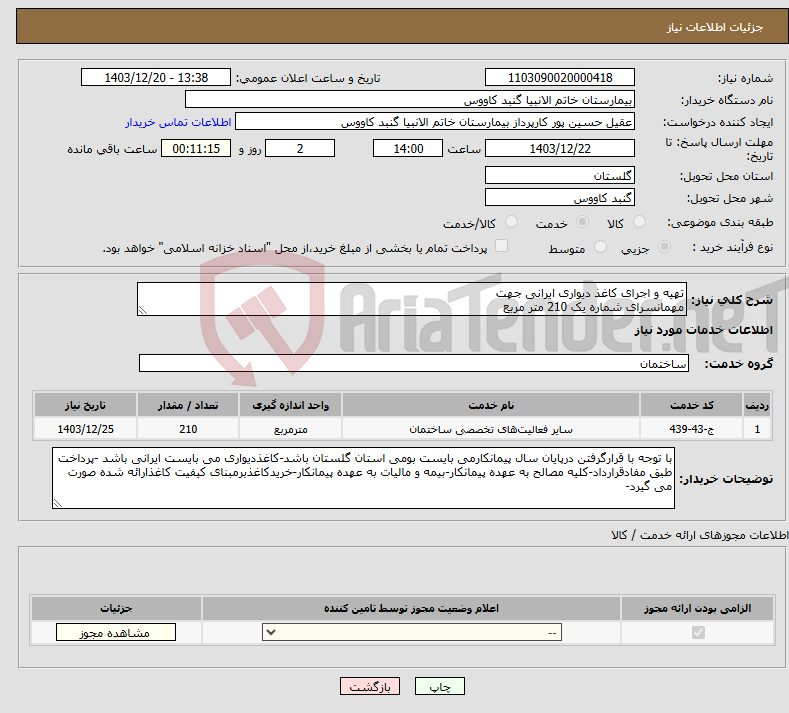Click the جزئیات اطلاعات نیاز page title
Screen dimensions: 789x713
[715, 27]
